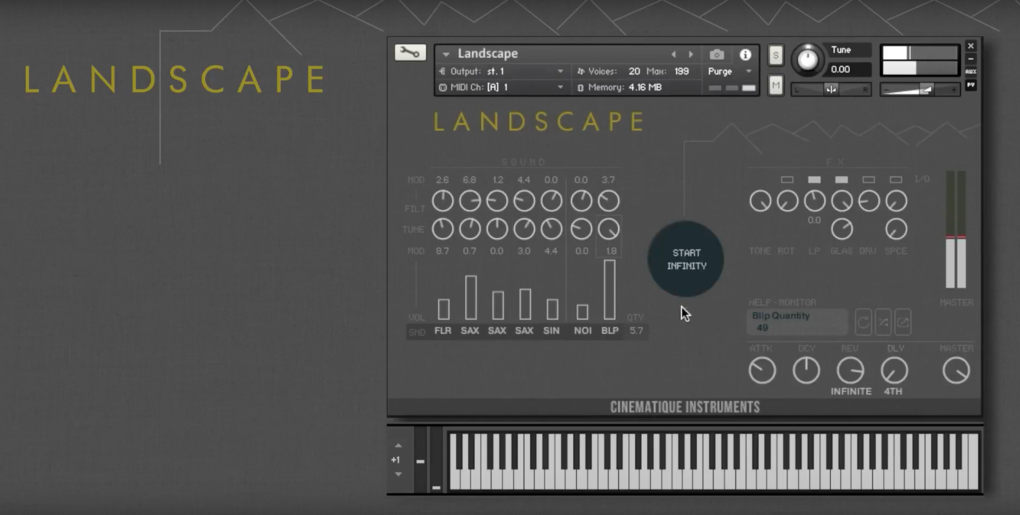This screenshot has width=1020, height=515.
Task: Adjust the BLP volume bar
Action: tap(610, 290)
